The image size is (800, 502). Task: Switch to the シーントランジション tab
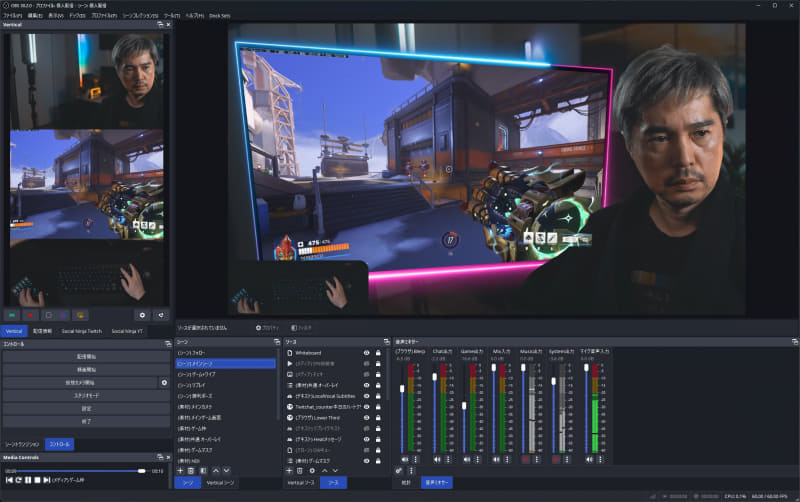pos(22,444)
